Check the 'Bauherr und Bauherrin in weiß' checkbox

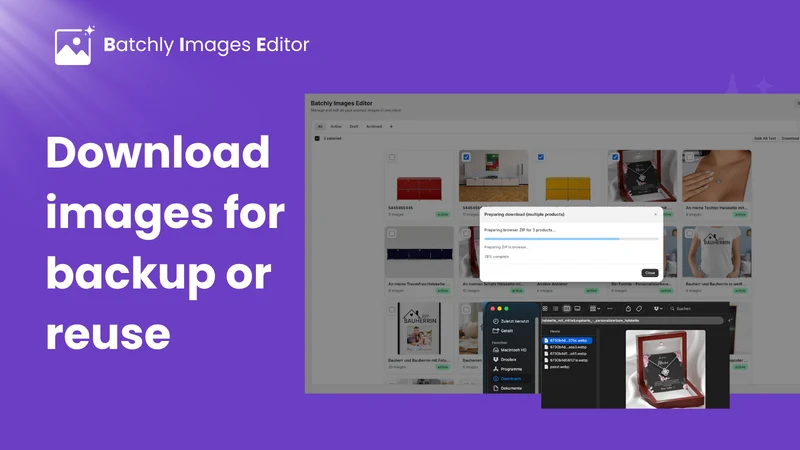coord(690,234)
